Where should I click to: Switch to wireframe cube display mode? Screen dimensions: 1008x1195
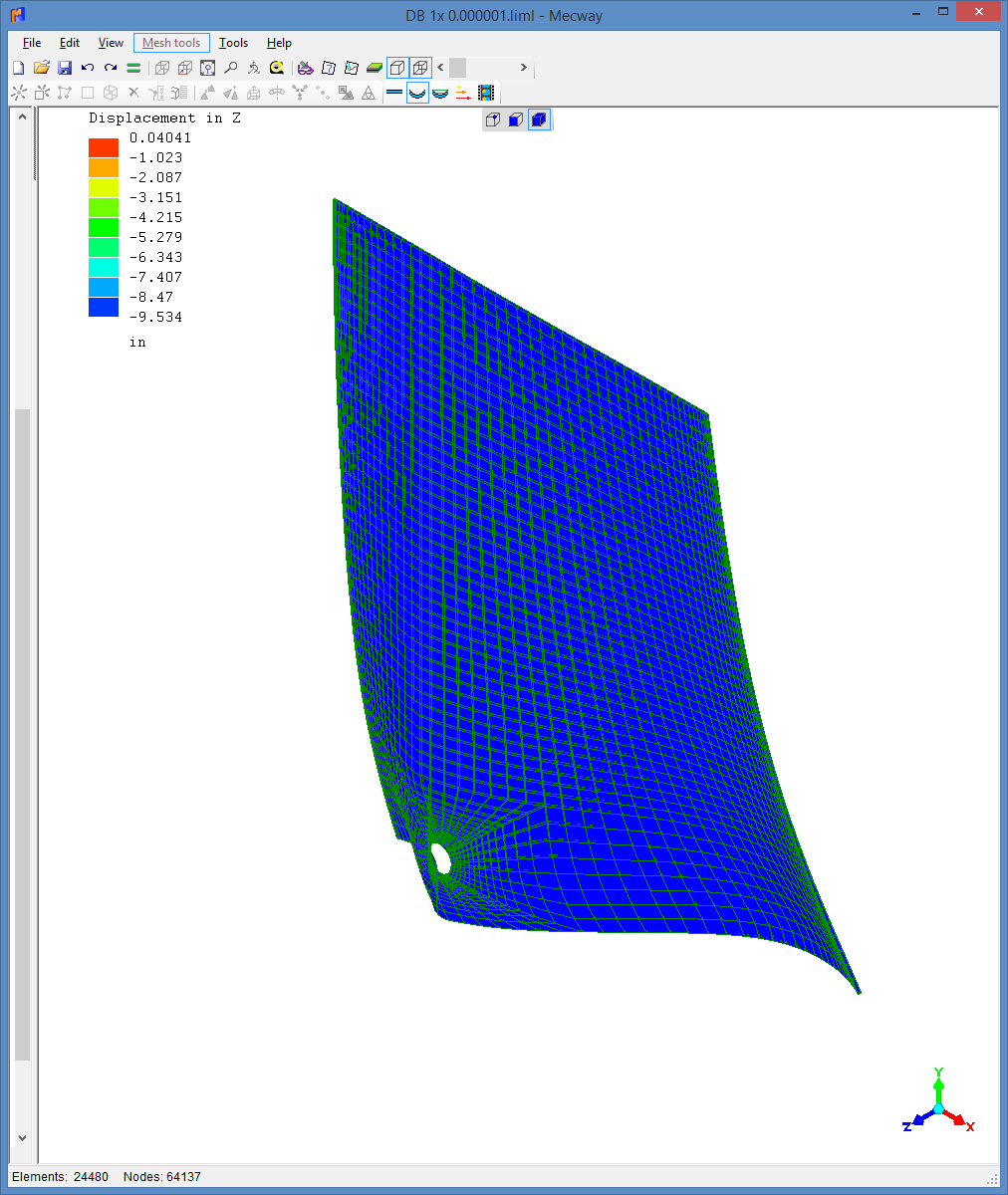[x=493, y=119]
